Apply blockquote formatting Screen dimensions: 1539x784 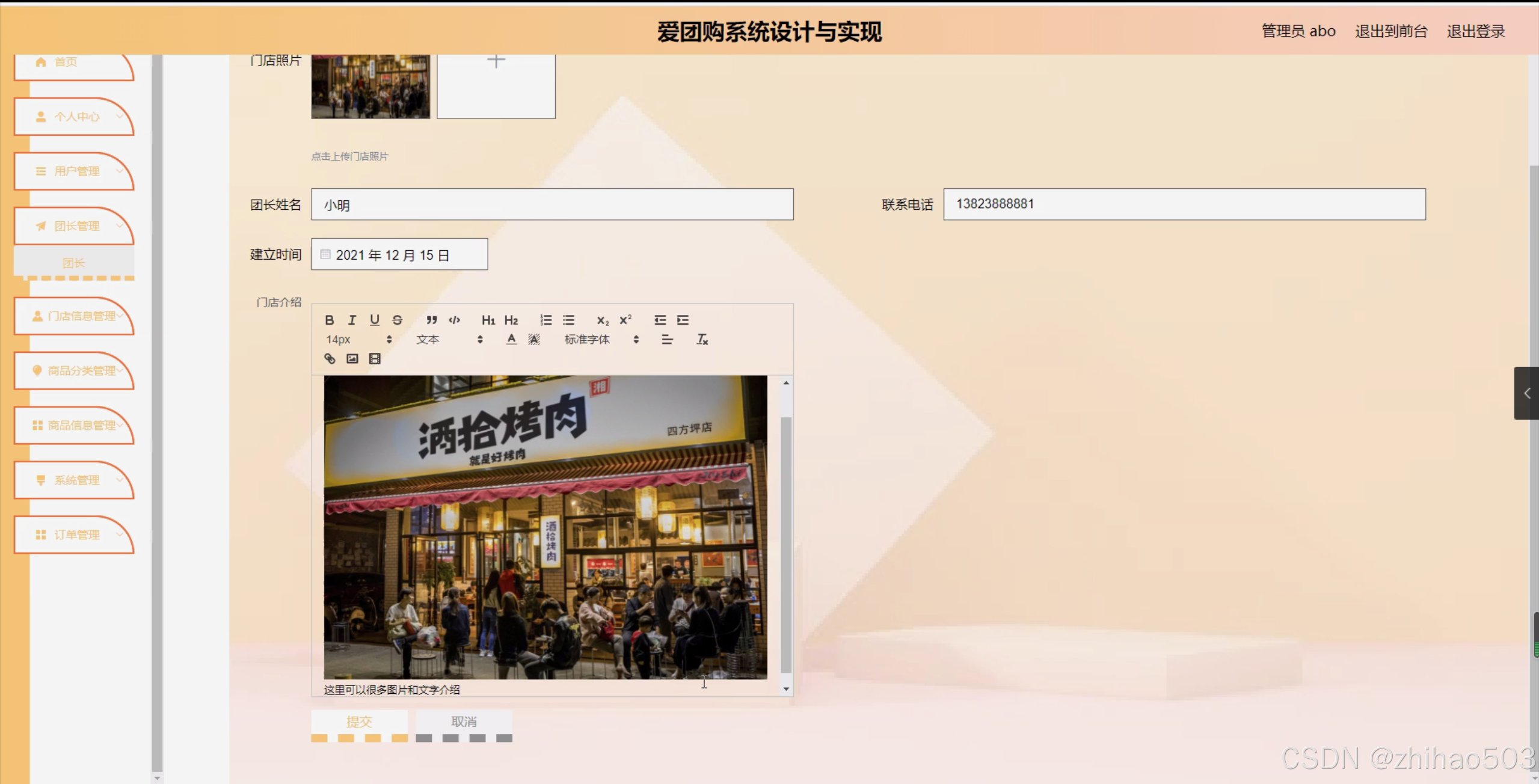(431, 320)
